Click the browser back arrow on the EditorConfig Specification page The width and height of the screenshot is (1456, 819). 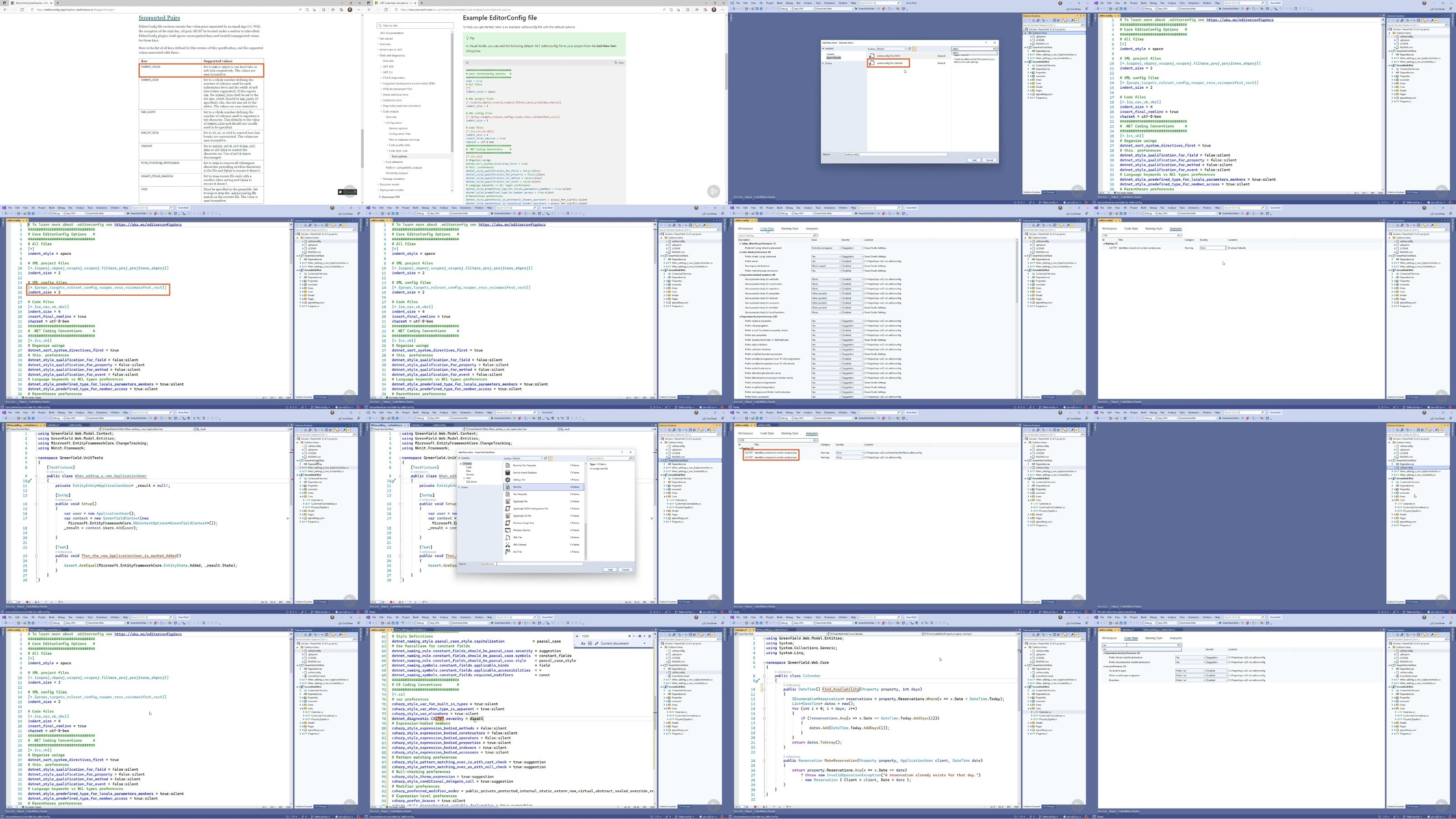5,10
